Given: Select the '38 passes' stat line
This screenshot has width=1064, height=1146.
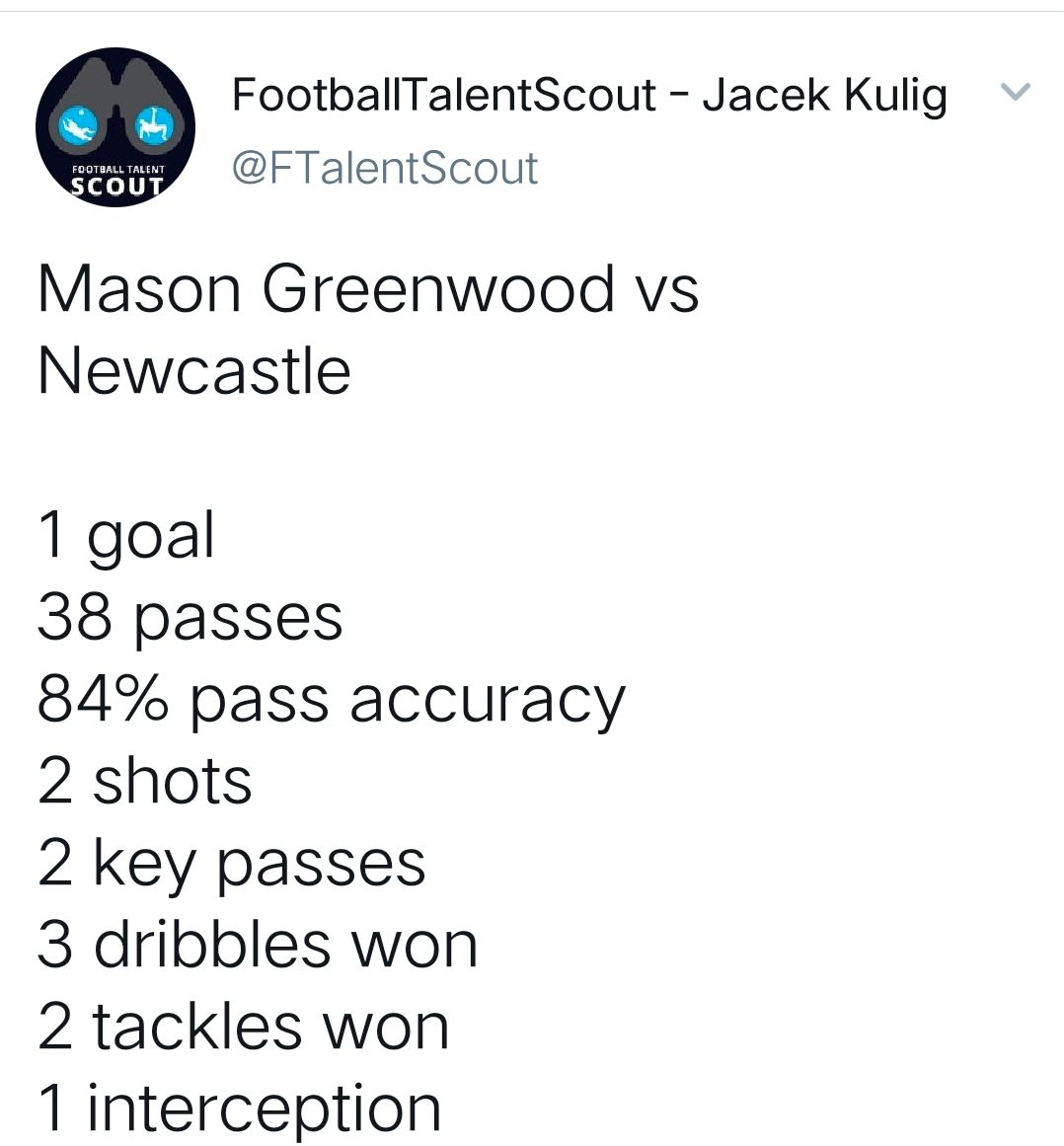Looking at the screenshot, I should tap(190, 618).
